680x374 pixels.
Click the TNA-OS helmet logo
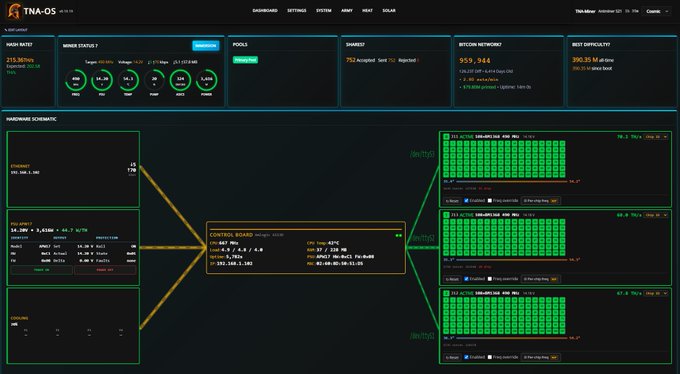tap(14, 11)
